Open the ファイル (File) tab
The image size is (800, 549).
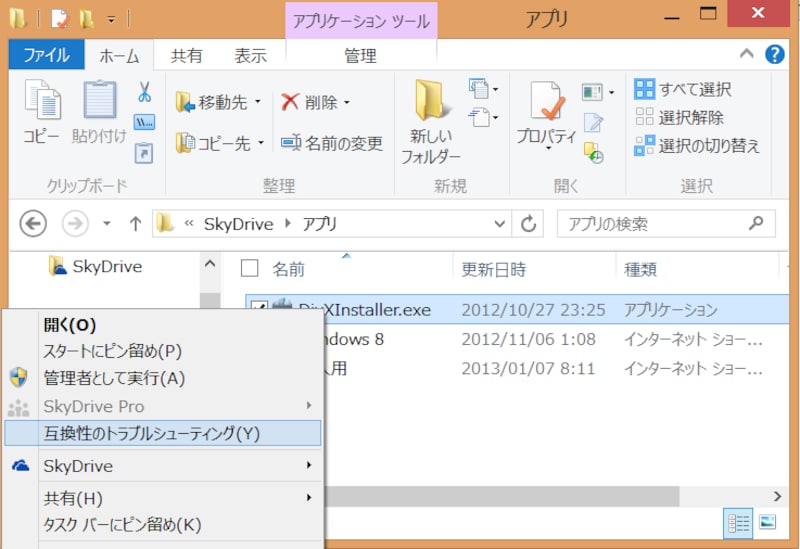(46, 54)
